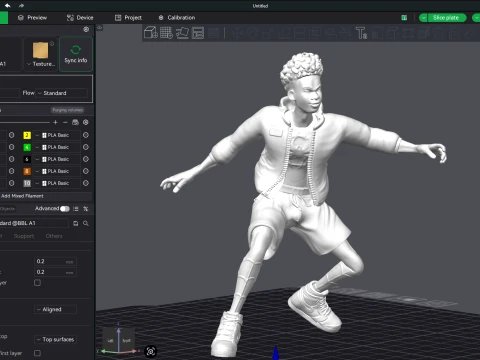
Task: Open the @BBL A1 process preset dropdown
Action: coord(34,223)
